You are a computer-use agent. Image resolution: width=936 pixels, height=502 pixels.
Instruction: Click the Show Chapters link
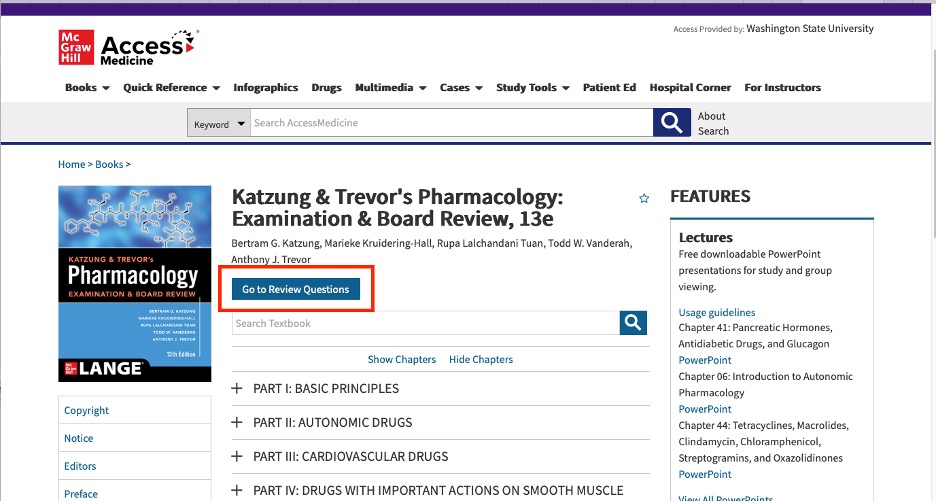[x=402, y=359]
